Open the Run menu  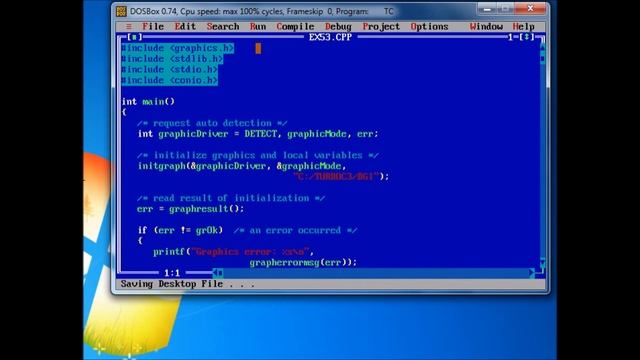click(258, 27)
